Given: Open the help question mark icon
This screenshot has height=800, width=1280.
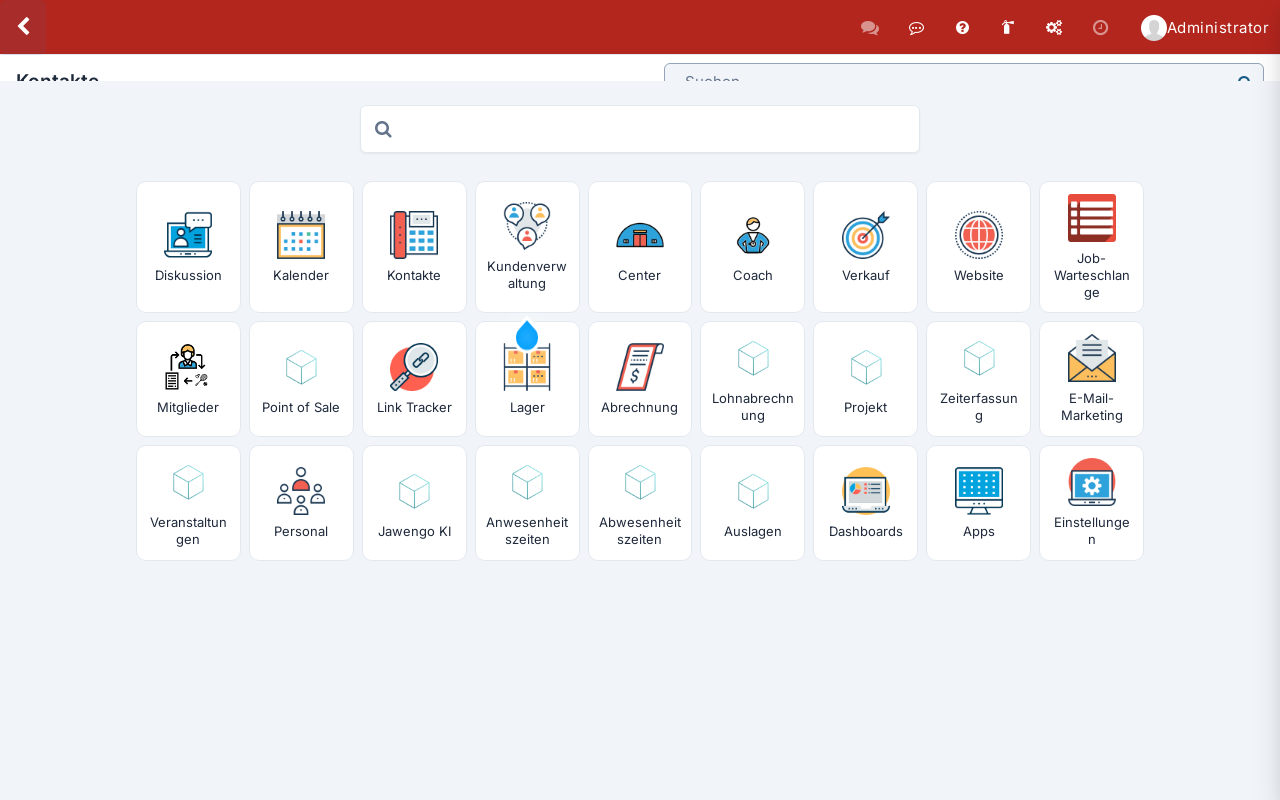Looking at the screenshot, I should pyautogui.click(x=962, y=27).
